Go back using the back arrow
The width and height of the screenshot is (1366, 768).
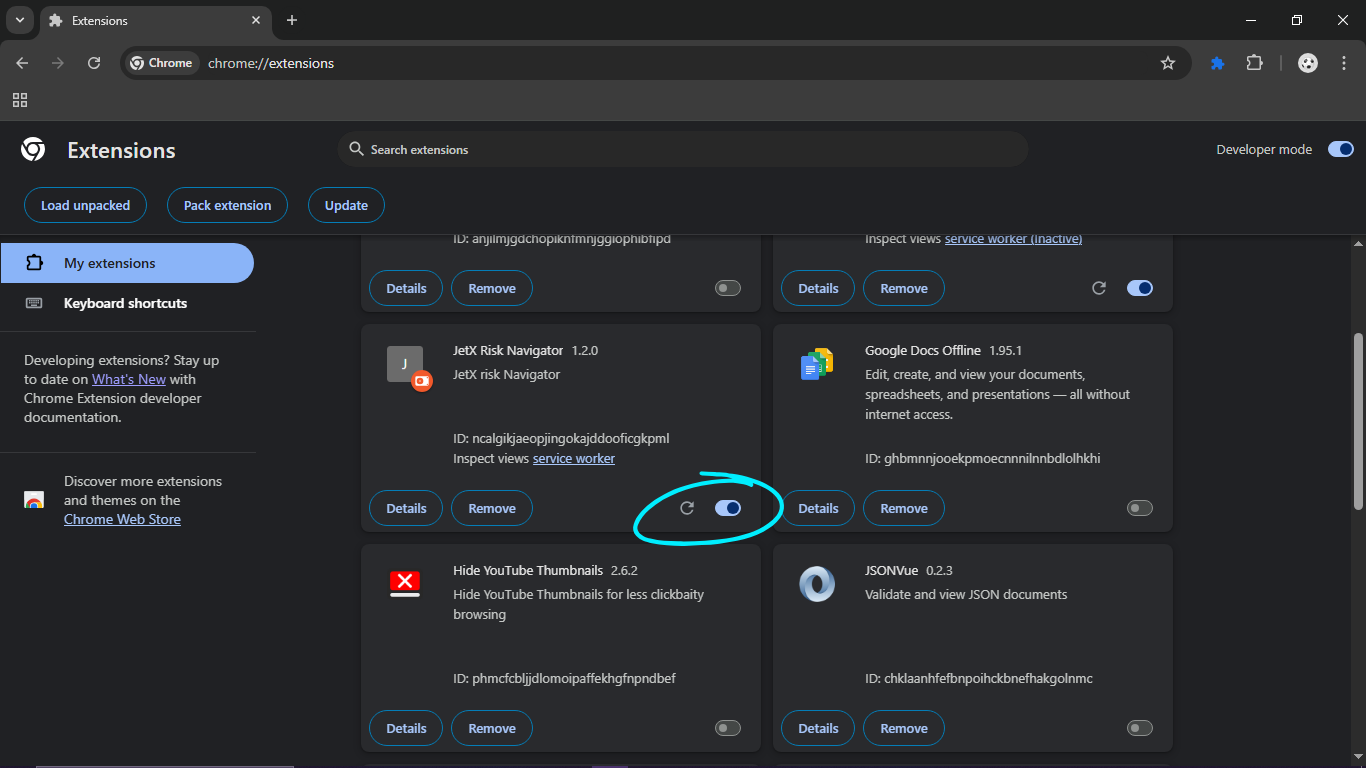[22, 63]
